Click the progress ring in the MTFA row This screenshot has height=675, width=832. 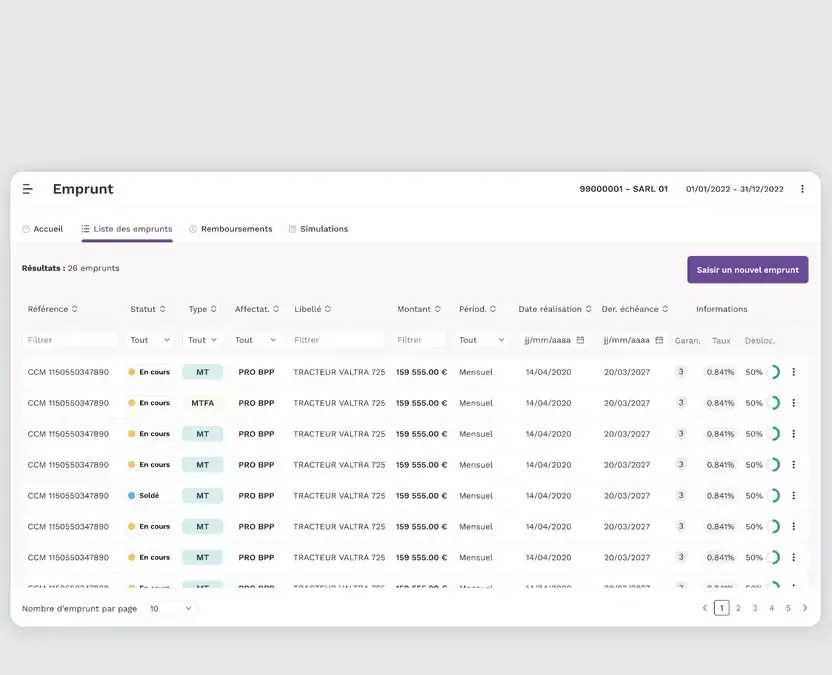coord(774,403)
